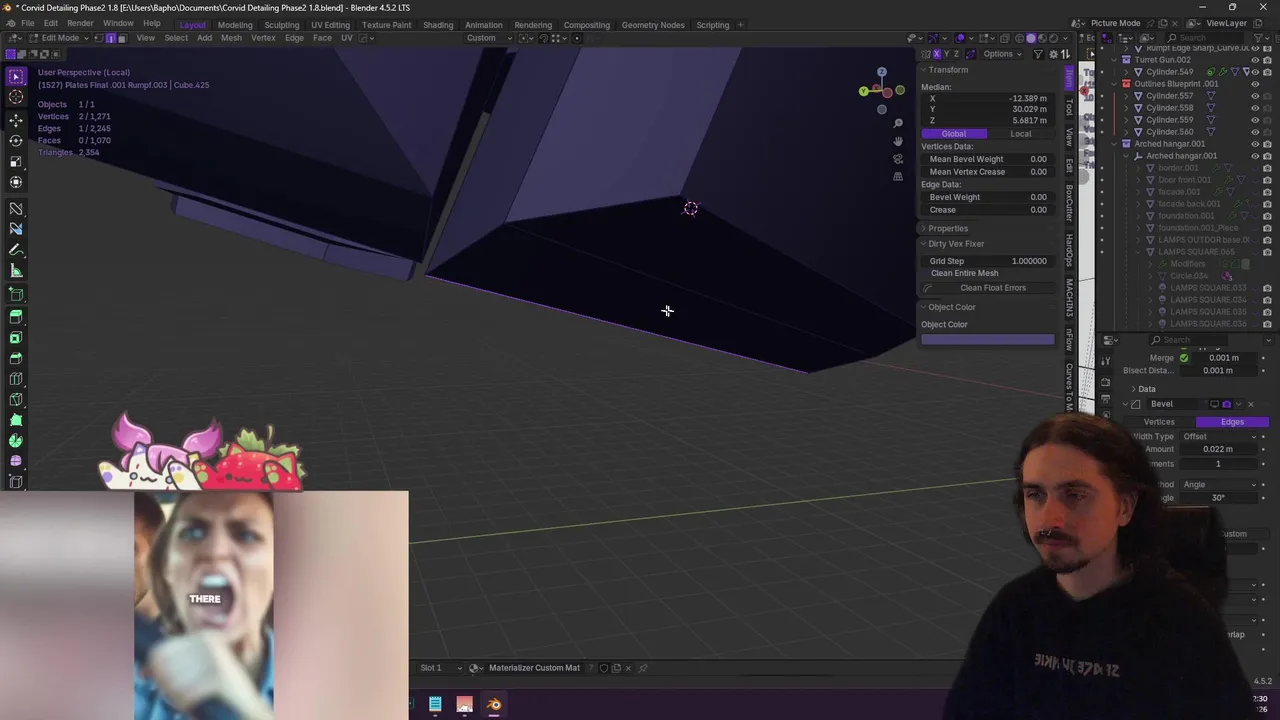
Task: Toggle X-ray view in viewport header
Action: (x=1003, y=38)
